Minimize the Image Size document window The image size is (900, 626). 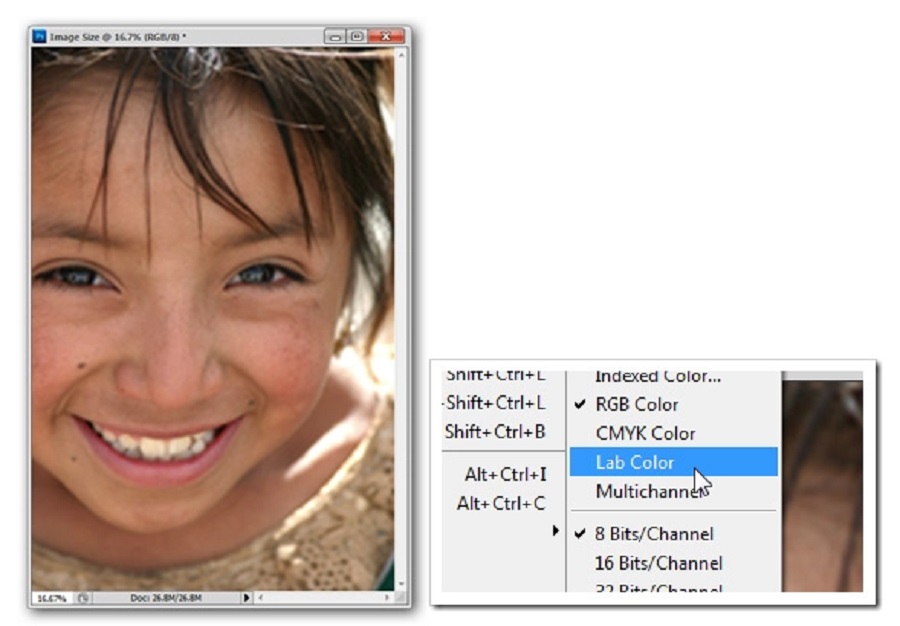335,36
